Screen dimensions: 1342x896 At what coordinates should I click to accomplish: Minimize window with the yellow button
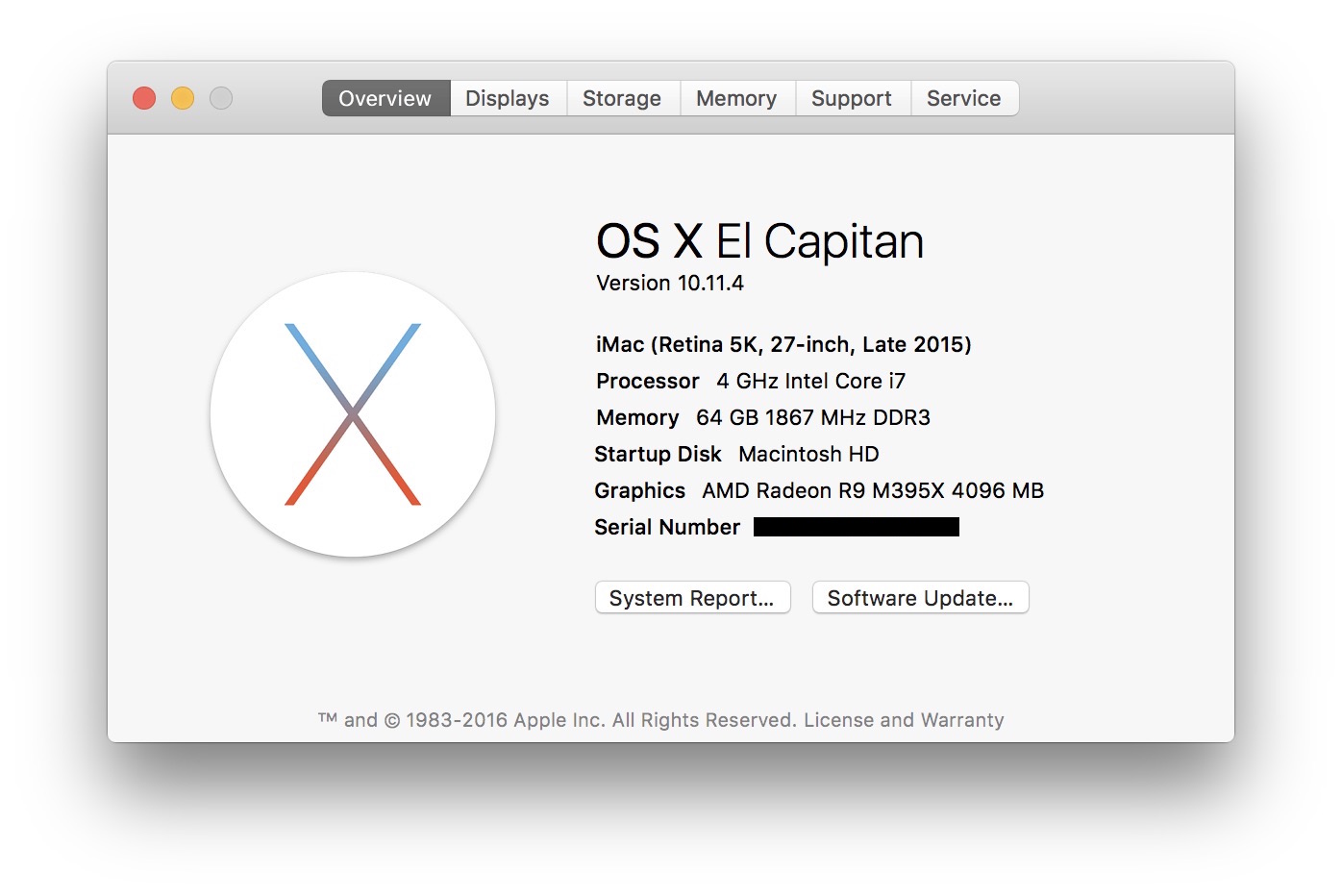click(183, 98)
